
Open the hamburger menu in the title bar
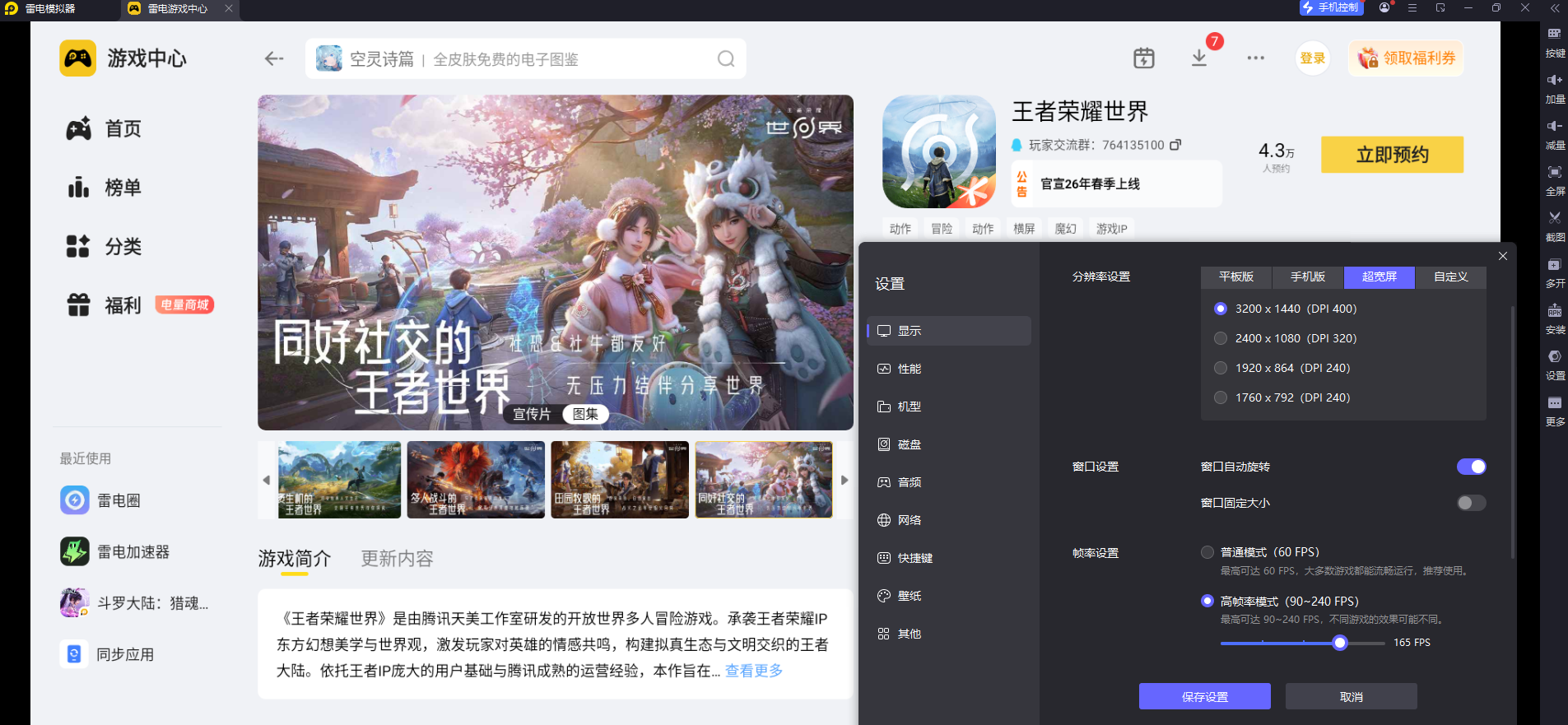pos(1412,7)
